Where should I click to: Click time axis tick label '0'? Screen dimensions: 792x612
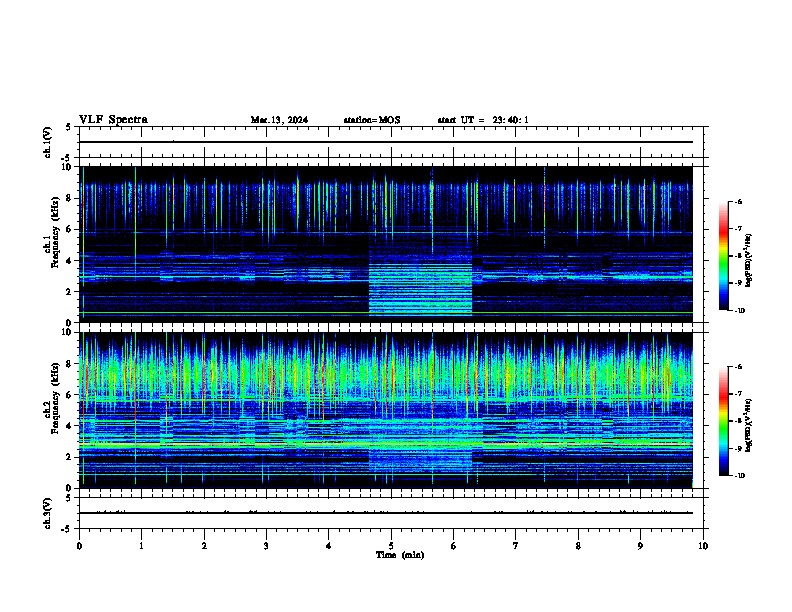click(x=79, y=546)
